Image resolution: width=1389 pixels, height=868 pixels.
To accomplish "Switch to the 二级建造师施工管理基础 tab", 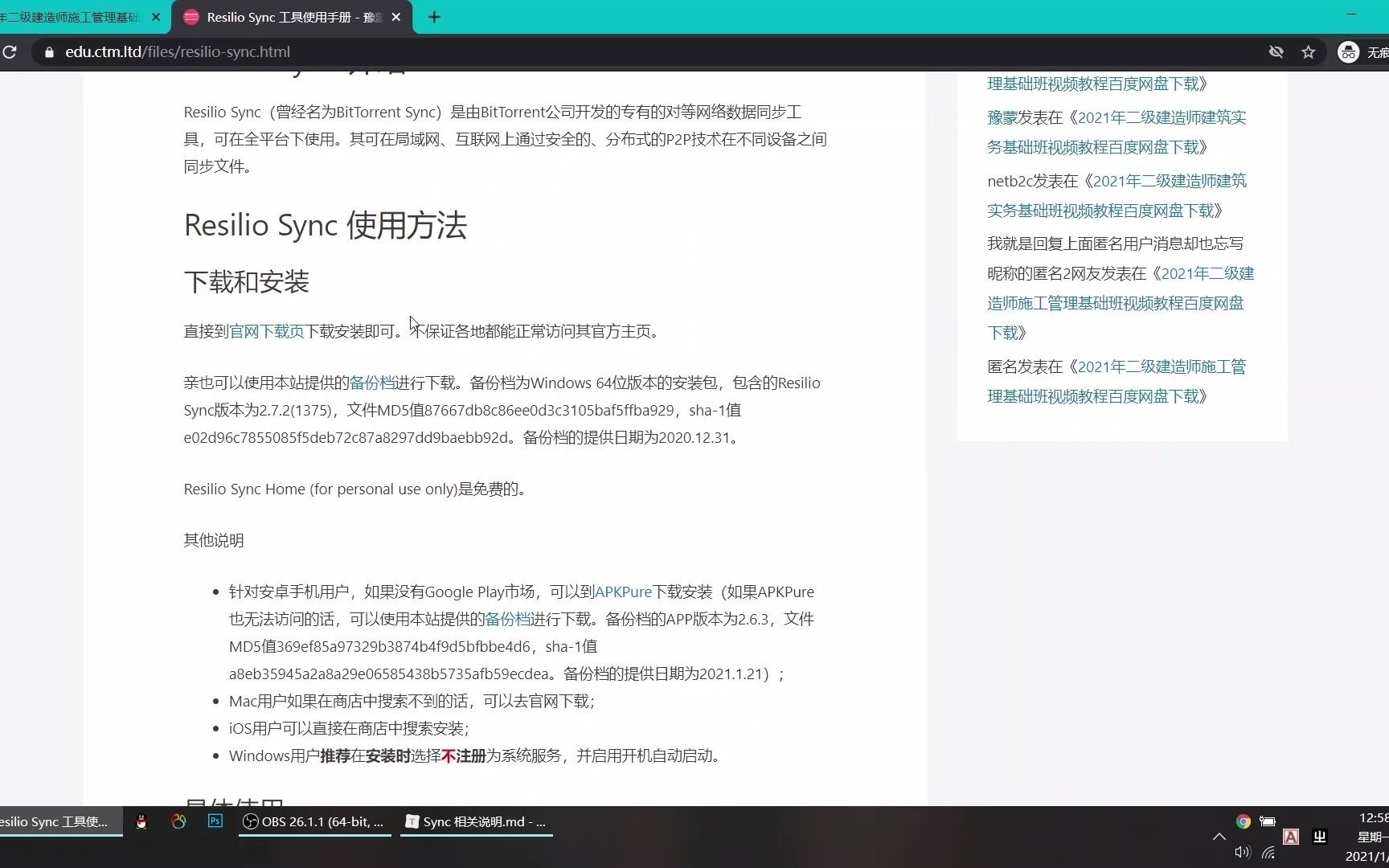I will coord(72,17).
